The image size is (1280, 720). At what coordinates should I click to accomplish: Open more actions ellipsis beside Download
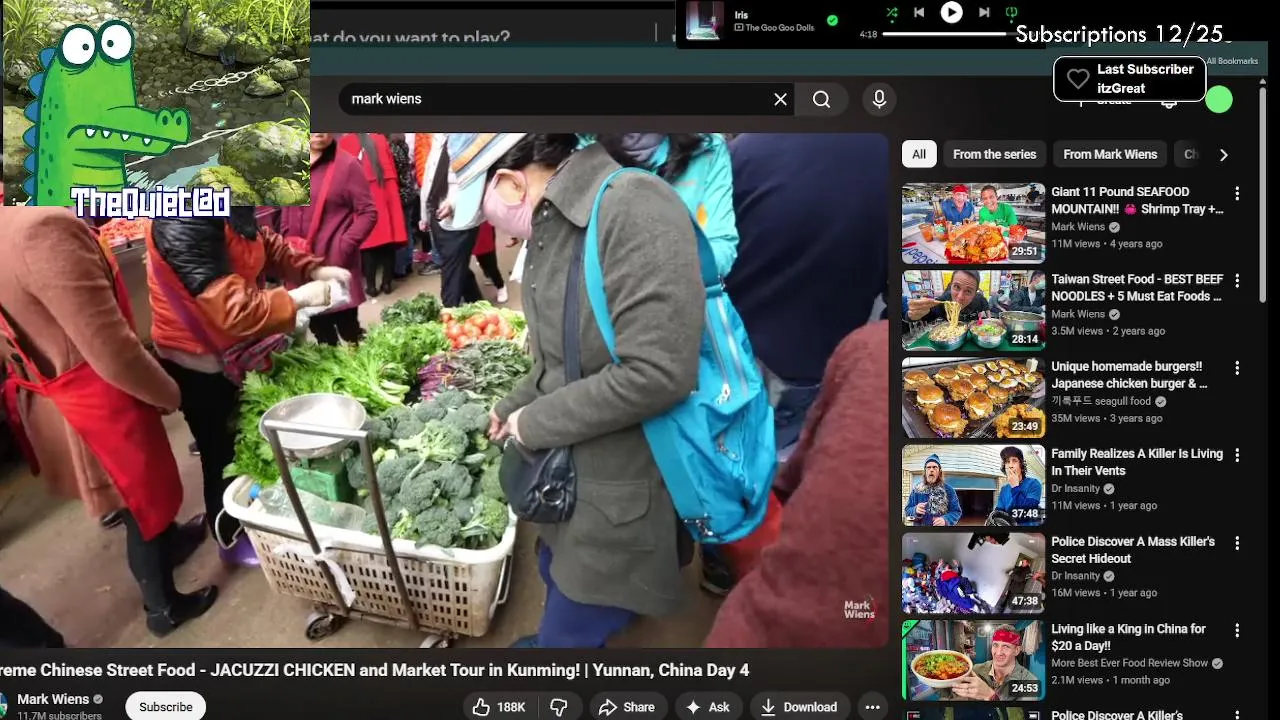pyautogui.click(x=872, y=707)
